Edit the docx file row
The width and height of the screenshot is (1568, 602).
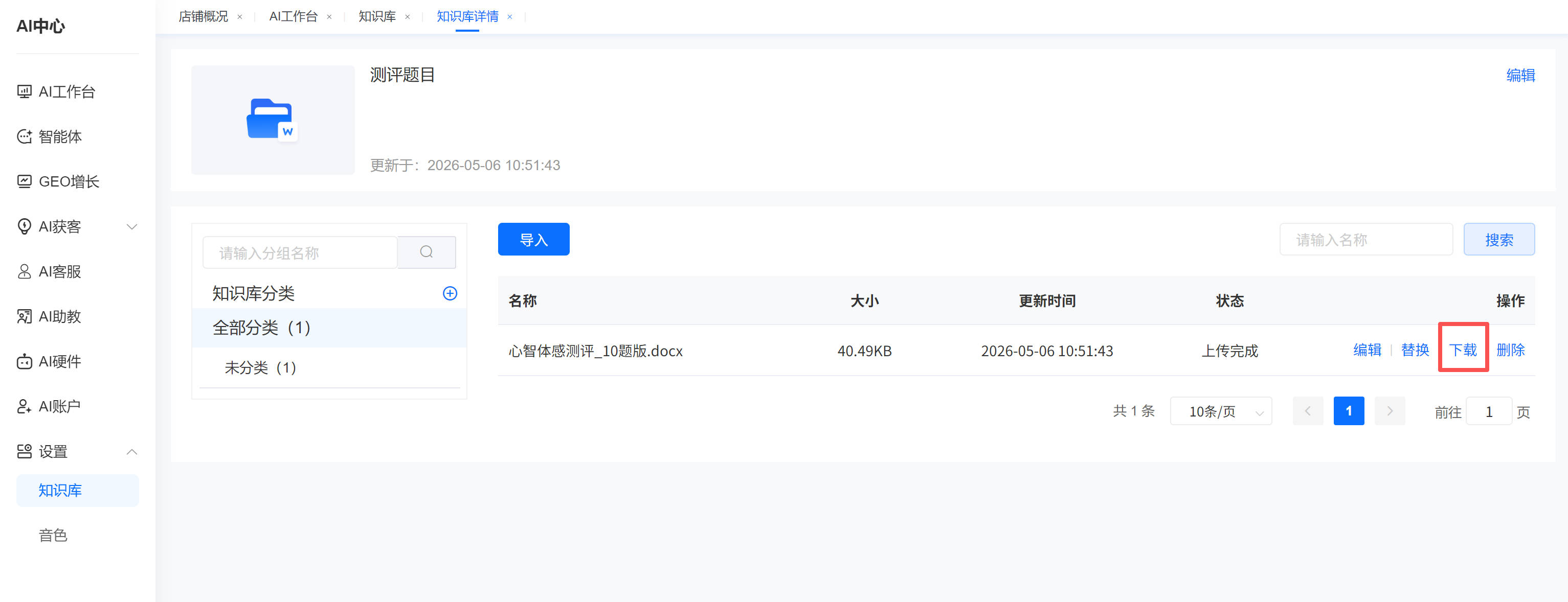pyautogui.click(x=1367, y=350)
